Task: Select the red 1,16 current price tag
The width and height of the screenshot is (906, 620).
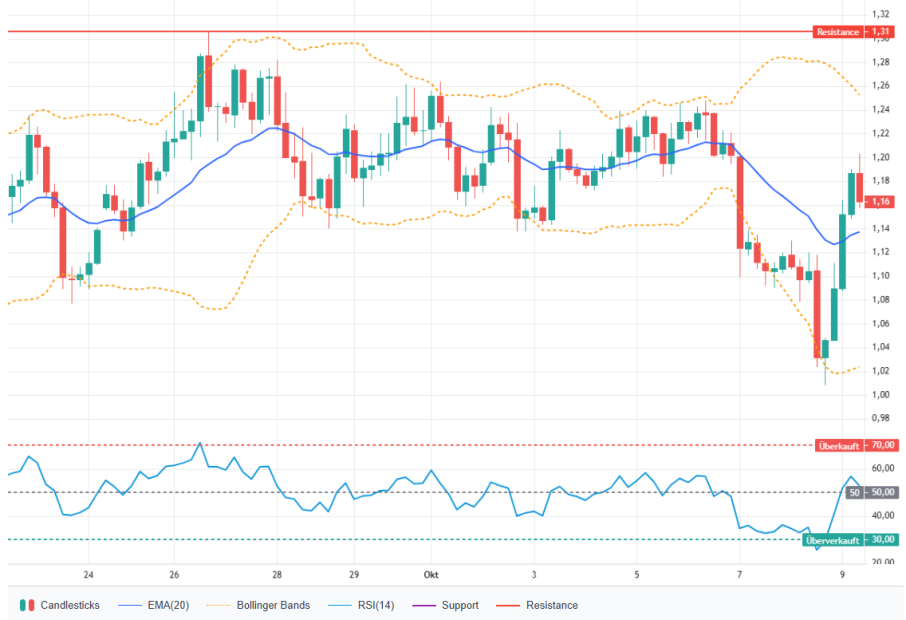Action: pos(881,201)
